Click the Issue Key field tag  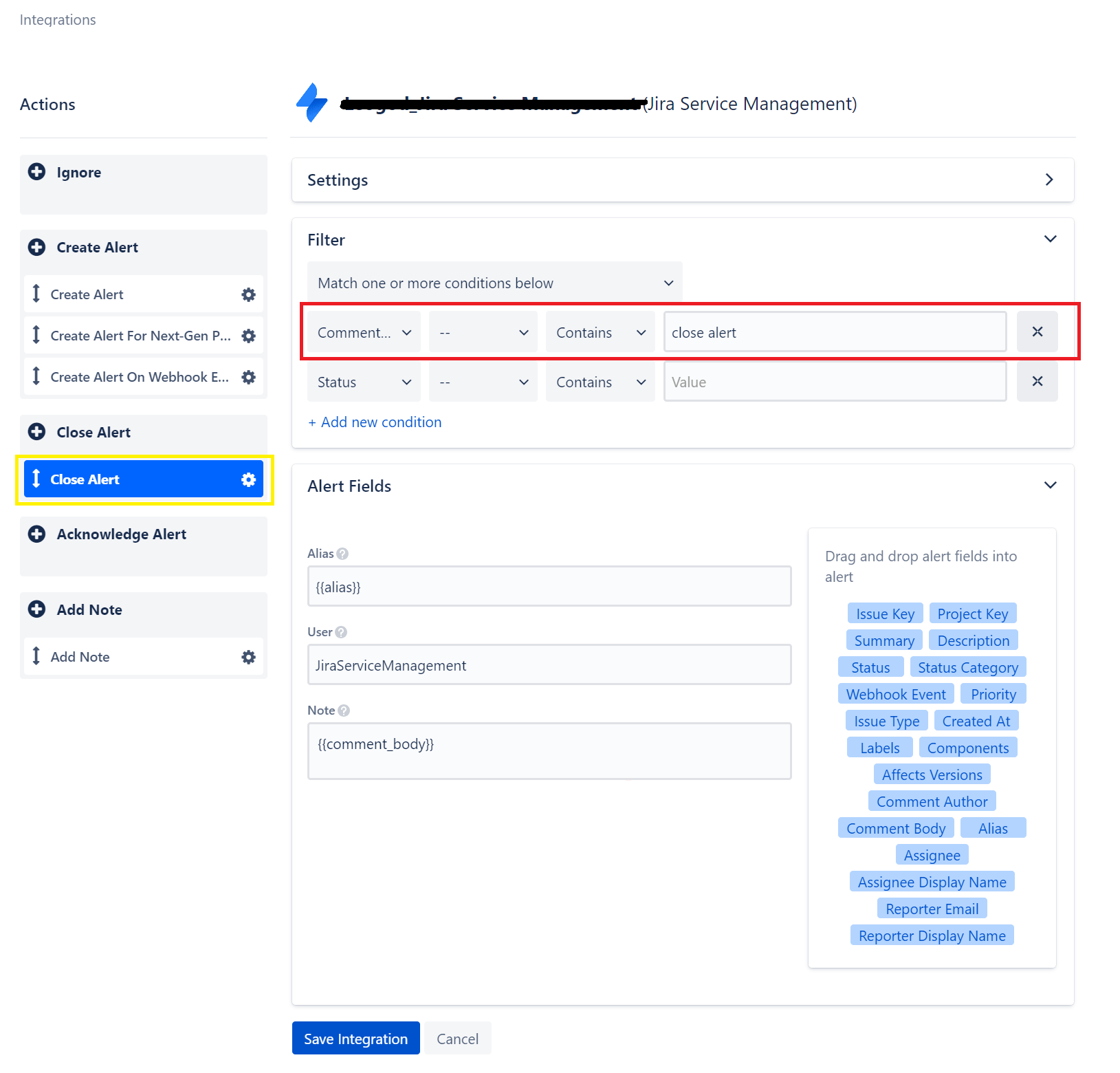[885, 614]
